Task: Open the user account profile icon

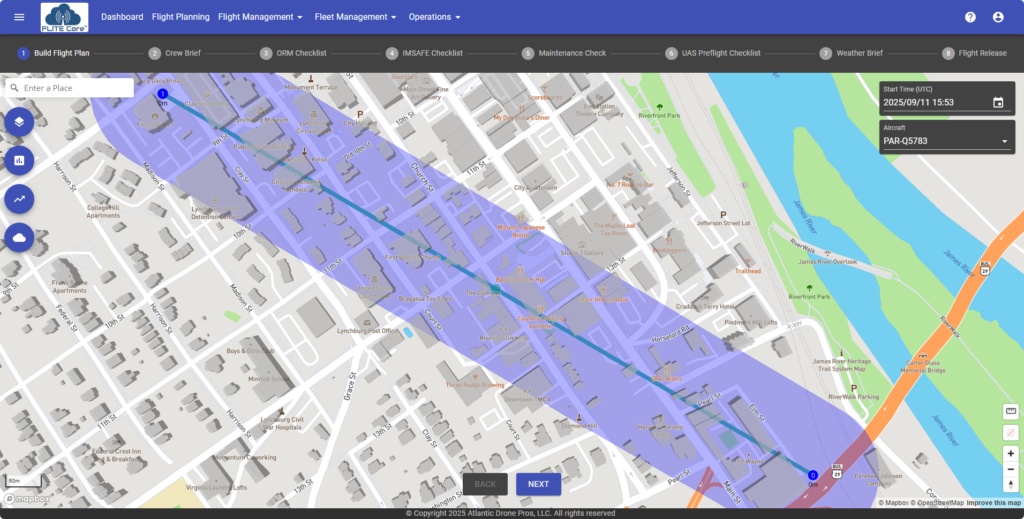Action: tap(998, 17)
